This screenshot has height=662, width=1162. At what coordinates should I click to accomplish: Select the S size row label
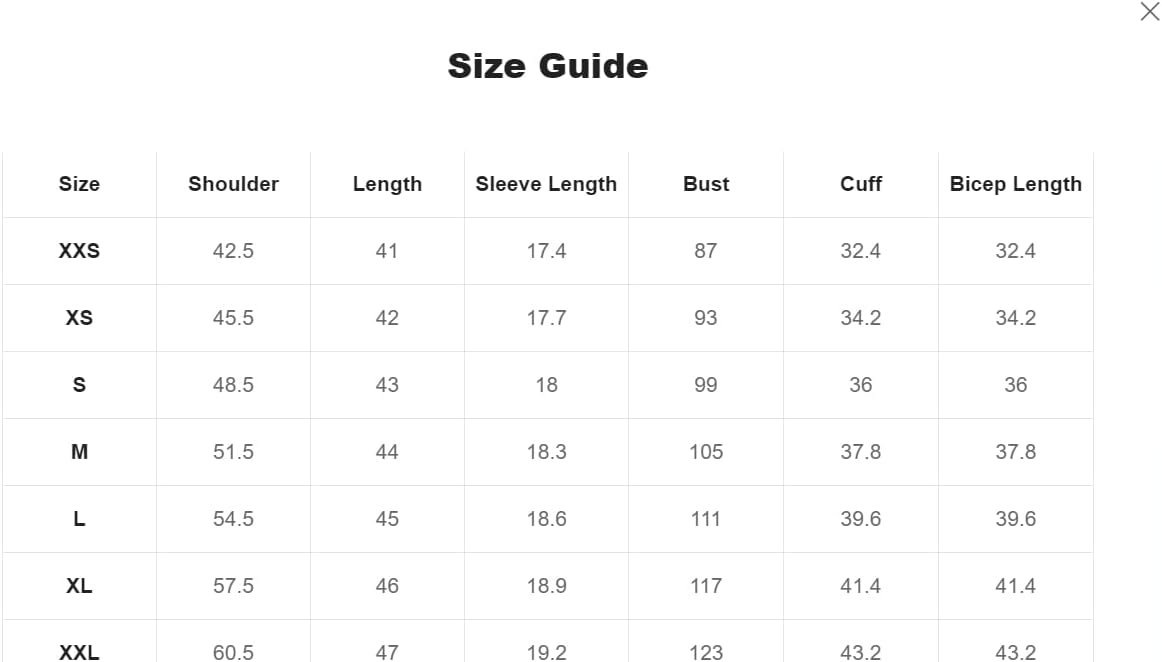[79, 385]
